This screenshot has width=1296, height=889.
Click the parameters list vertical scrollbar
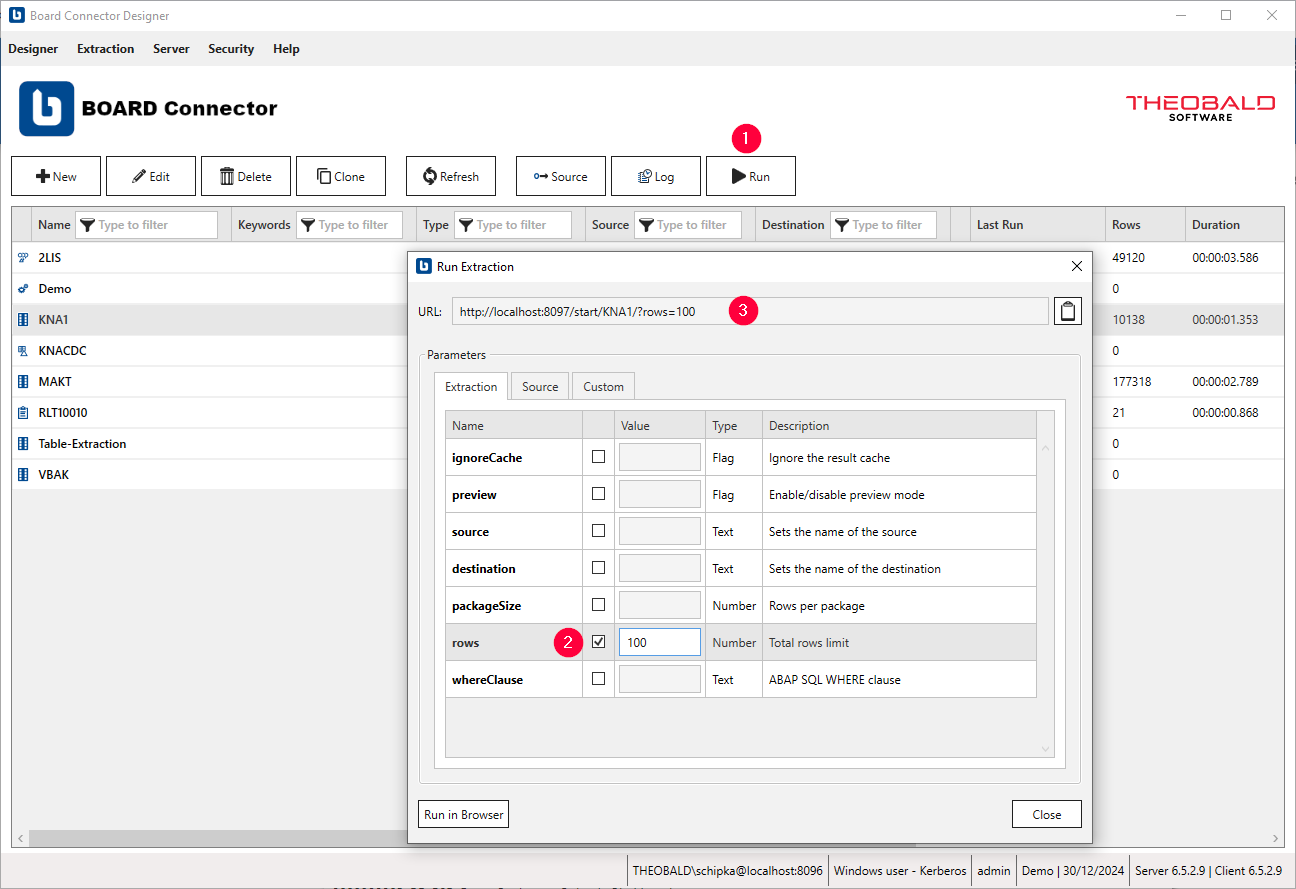tap(1046, 598)
